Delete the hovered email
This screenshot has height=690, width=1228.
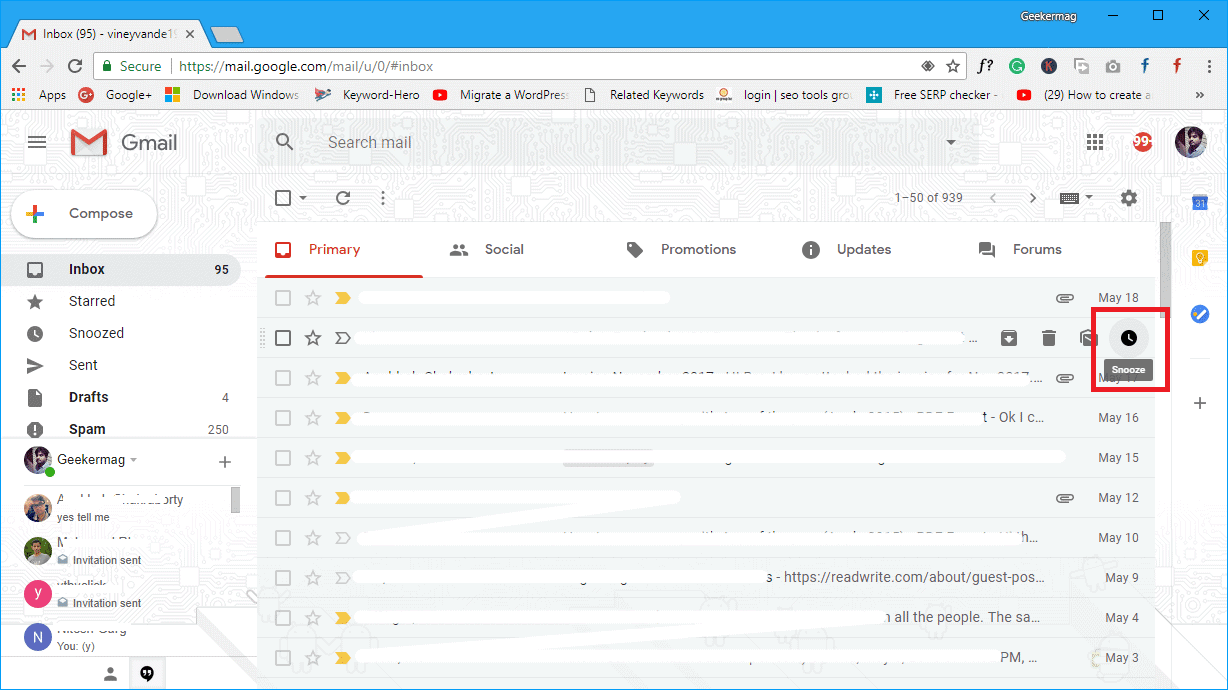click(1049, 338)
